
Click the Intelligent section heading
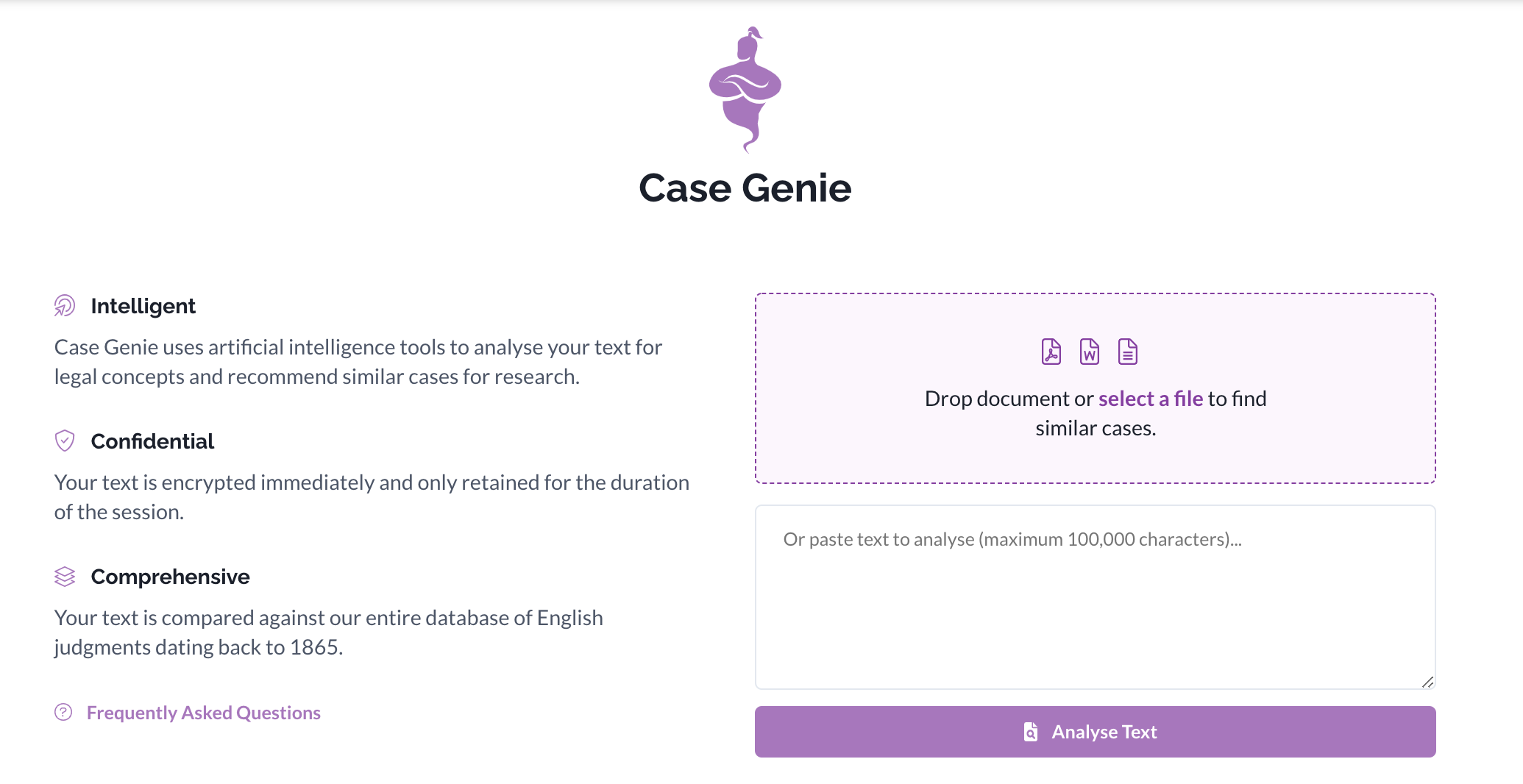click(143, 306)
